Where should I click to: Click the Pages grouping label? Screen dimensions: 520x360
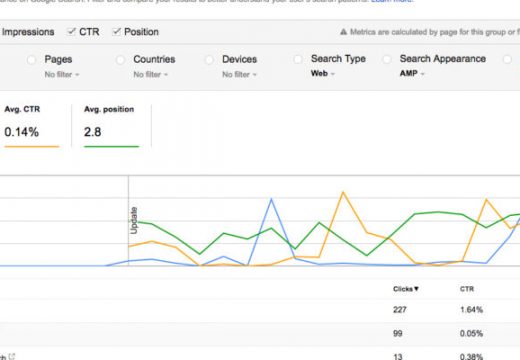coord(58,59)
